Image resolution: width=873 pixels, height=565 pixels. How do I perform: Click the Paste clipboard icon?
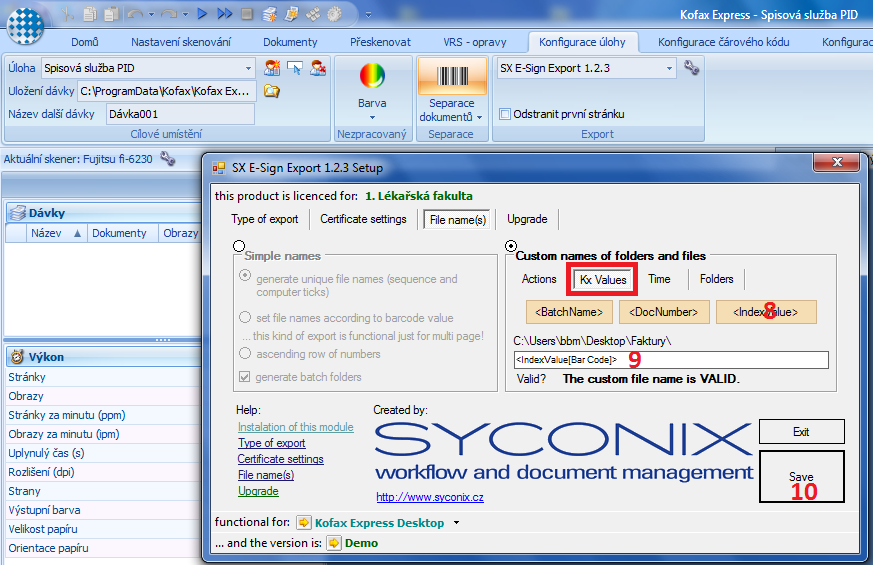point(111,14)
